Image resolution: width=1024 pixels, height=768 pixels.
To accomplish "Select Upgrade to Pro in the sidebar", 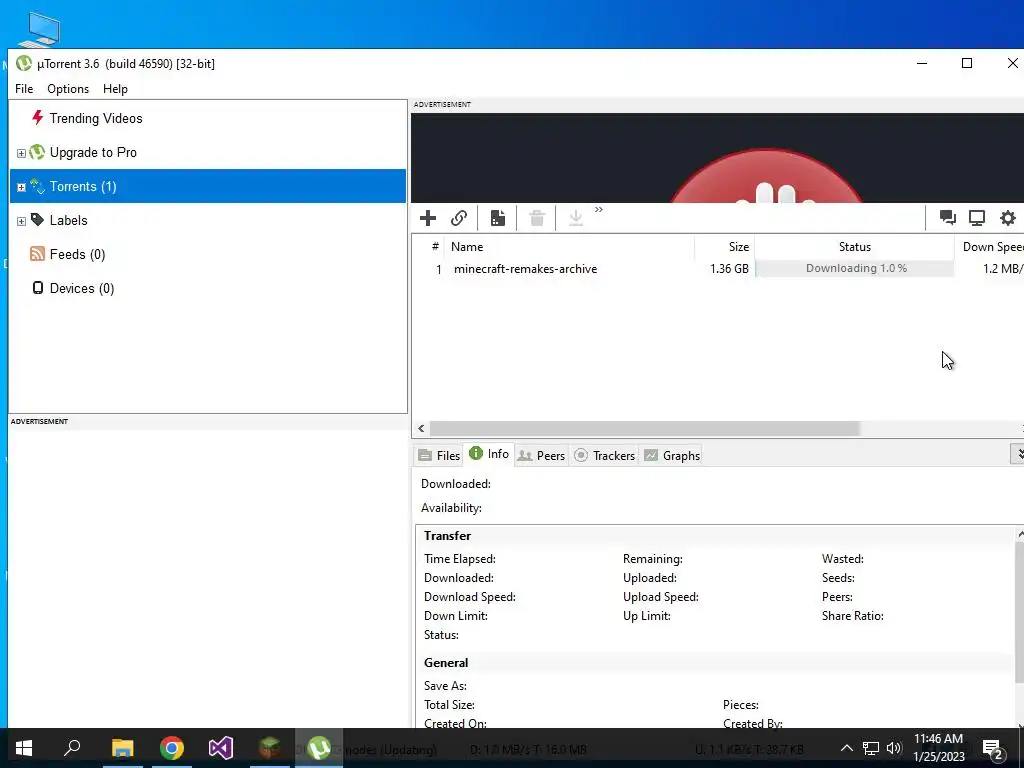I will pyautogui.click(x=93, y=152).
